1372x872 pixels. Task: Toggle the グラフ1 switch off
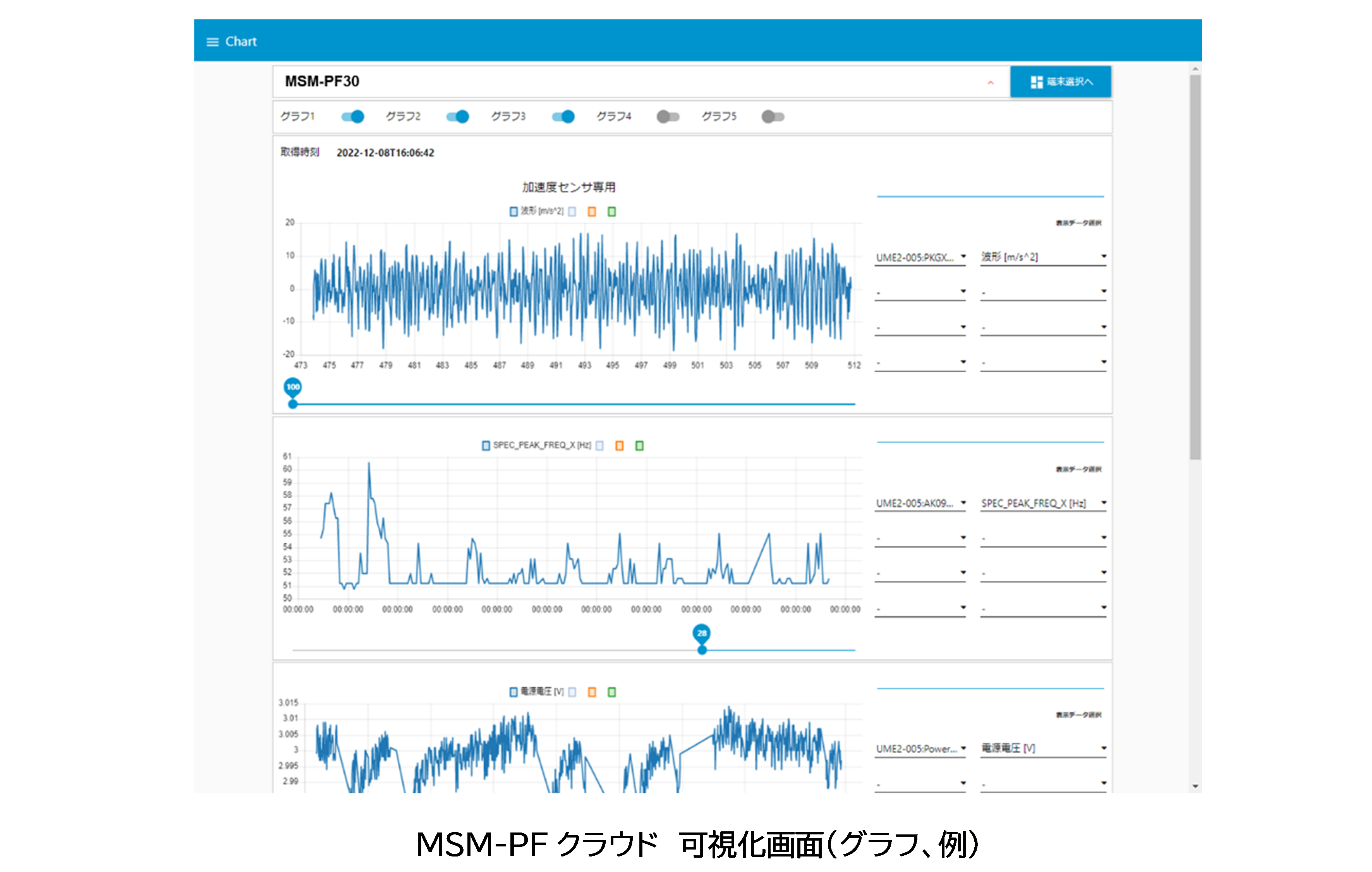click(x=353, y=117)
